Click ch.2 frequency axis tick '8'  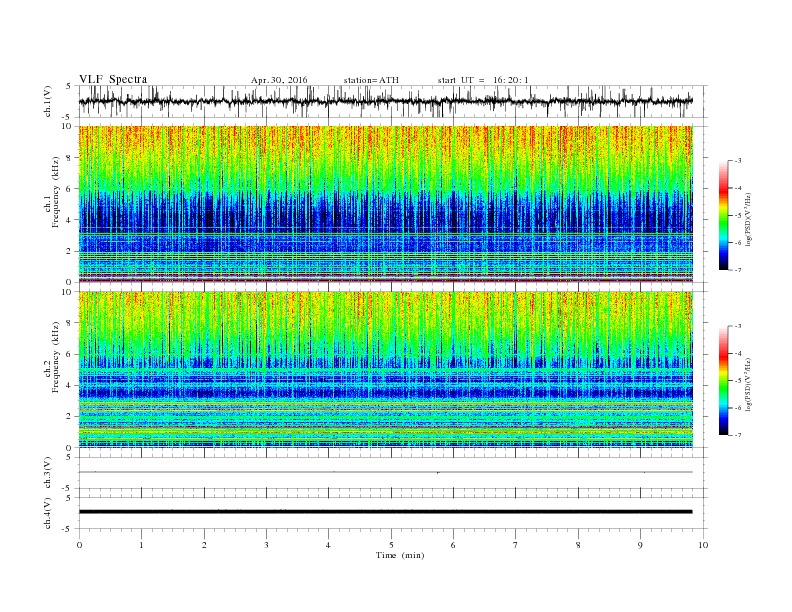point(70,323)
